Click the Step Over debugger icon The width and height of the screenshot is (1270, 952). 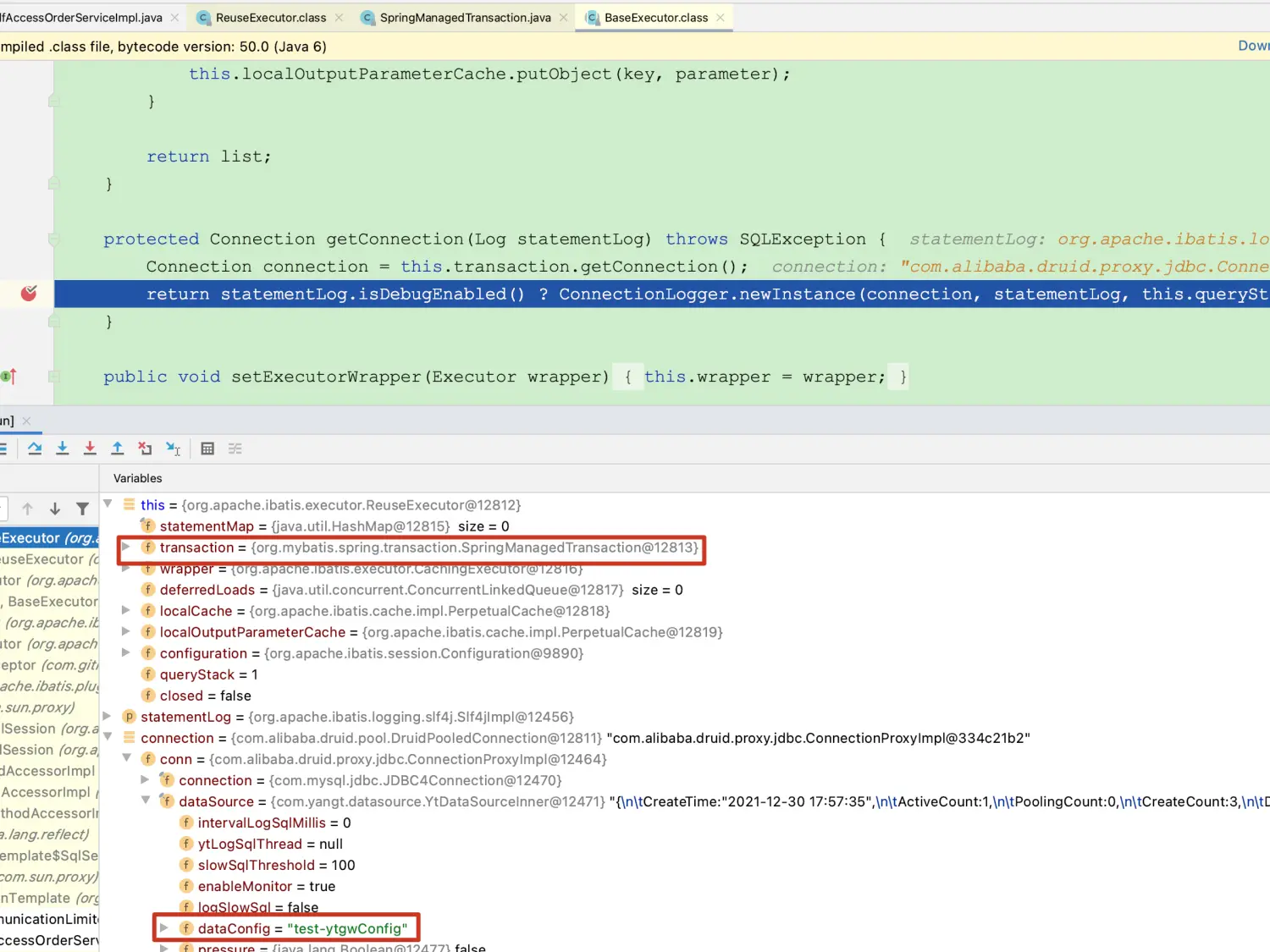click(35, 448)
